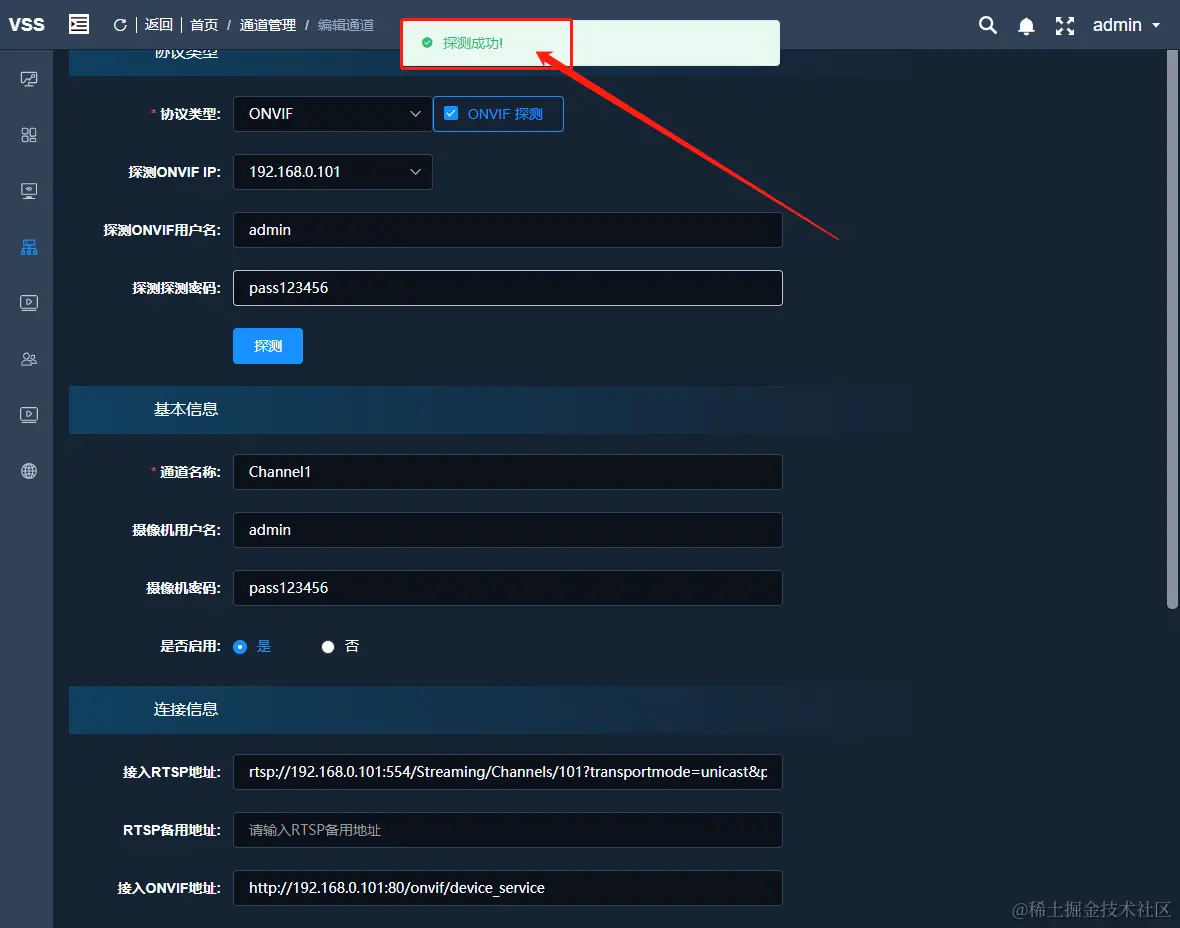Collapse the sidebar with the menu icon
1180x928 pixels.
(79, 24)
